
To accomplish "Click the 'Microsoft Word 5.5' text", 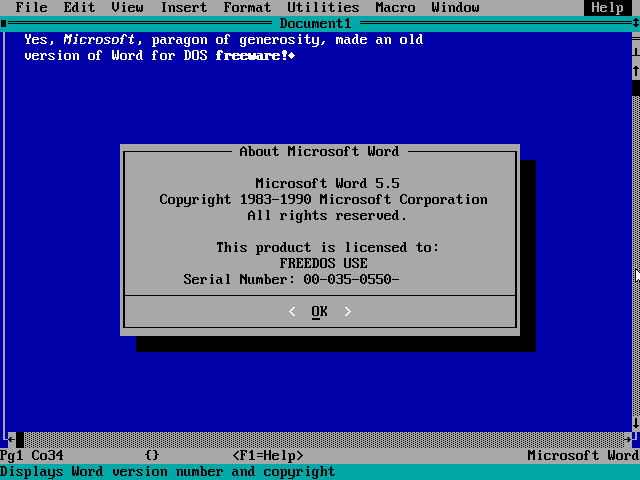I will coord(327,183).
